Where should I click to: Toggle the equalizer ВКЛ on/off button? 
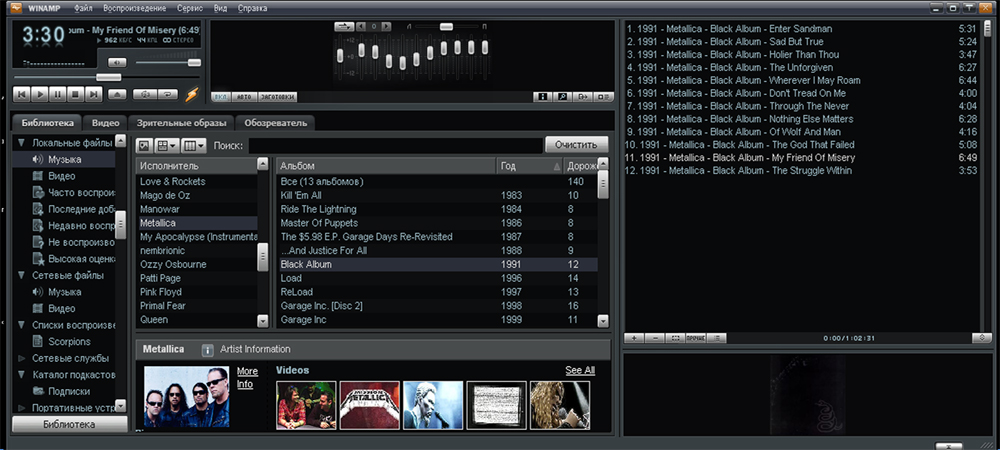tap(221, 97)
